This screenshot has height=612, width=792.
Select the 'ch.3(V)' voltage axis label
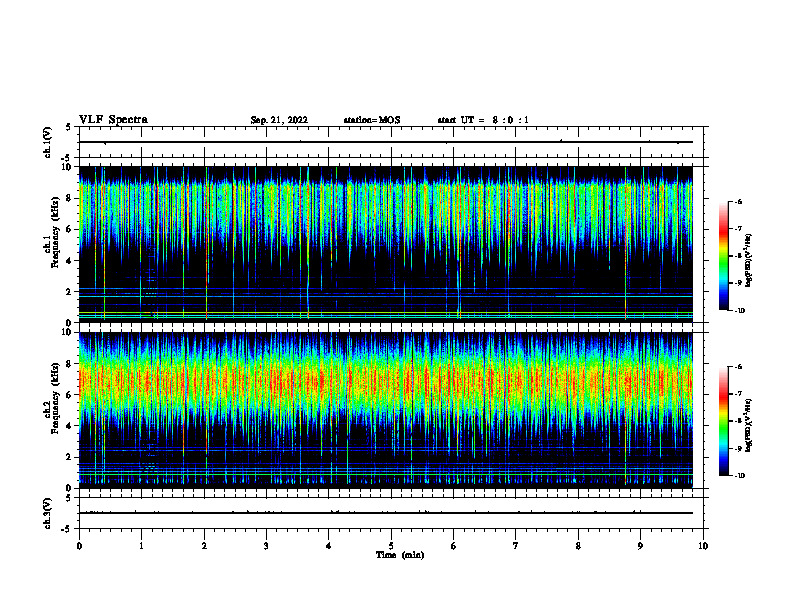point(47,513)
